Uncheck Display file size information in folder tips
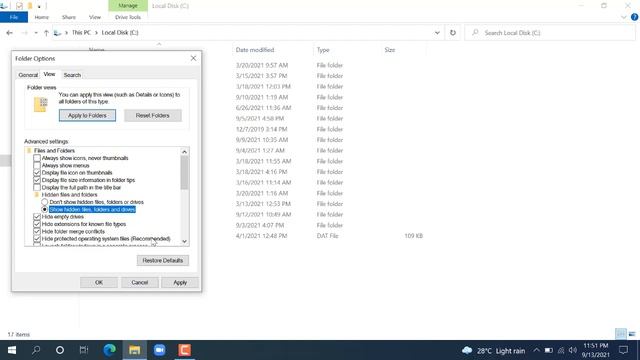 tap(37, 180)
